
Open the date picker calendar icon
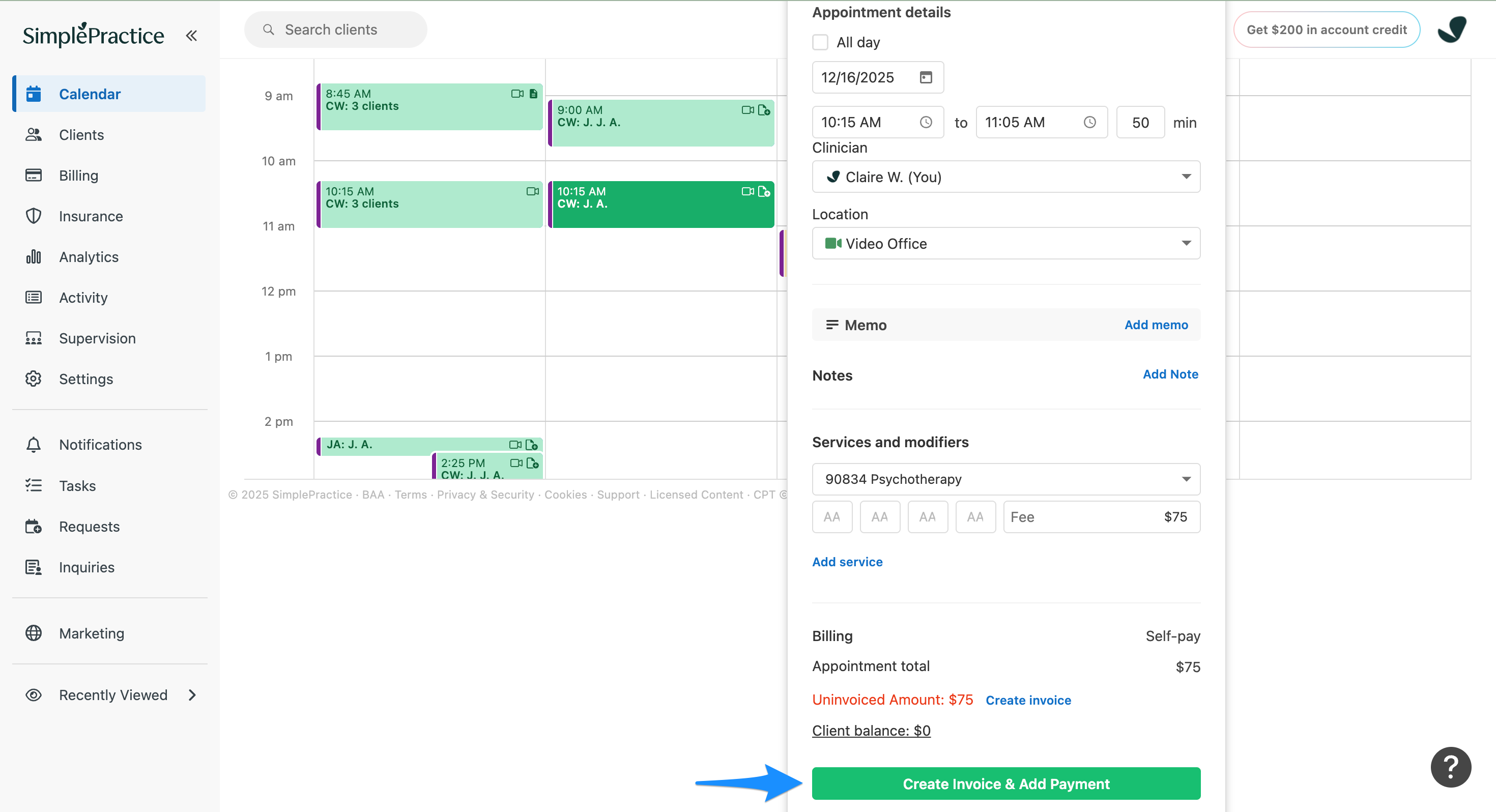tap(926, 77)
